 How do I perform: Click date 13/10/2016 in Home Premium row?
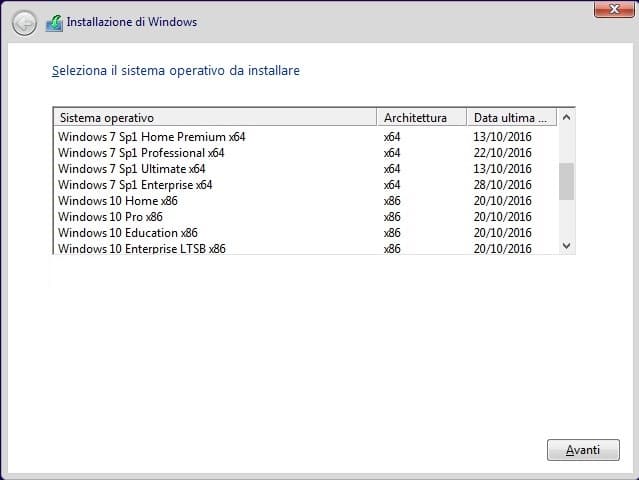click(502, 137)
